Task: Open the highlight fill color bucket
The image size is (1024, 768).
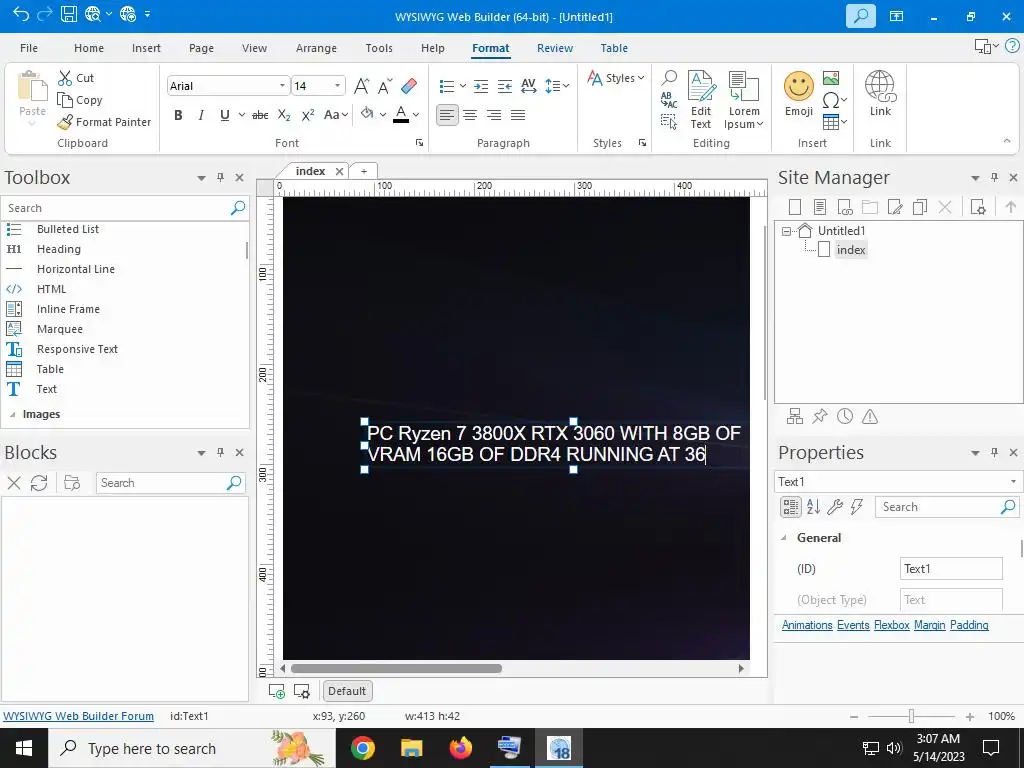Action: coord(367,114)
